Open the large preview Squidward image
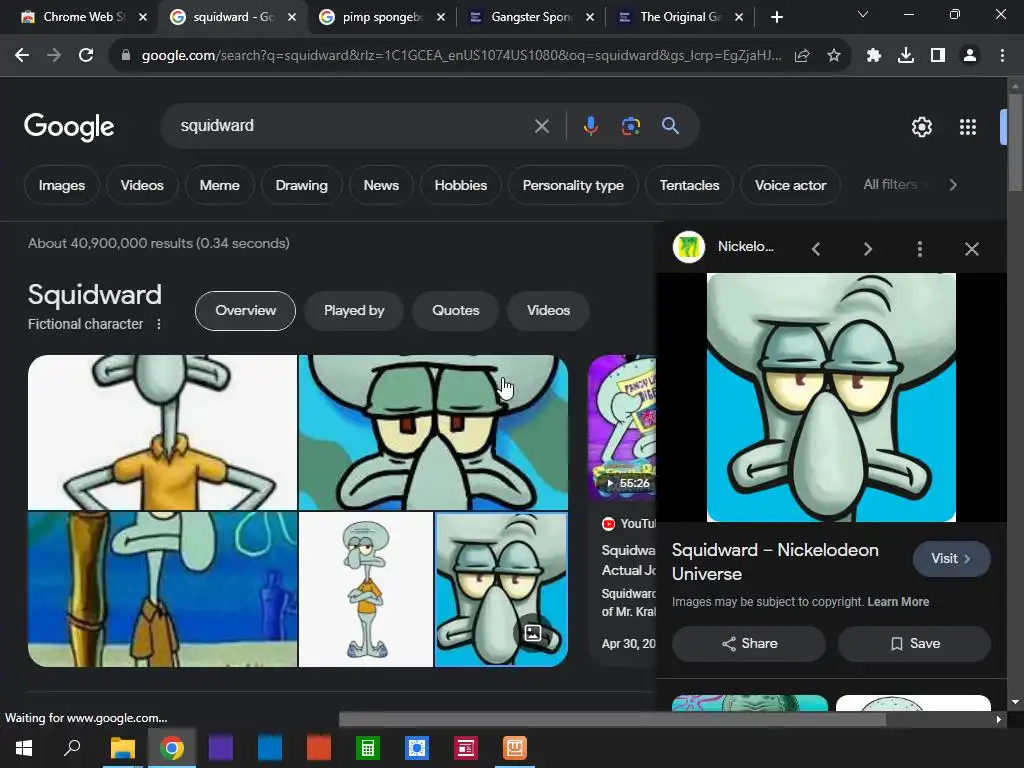The width and height of the screenshot is (1024, 768). click(x=831, y=397)
